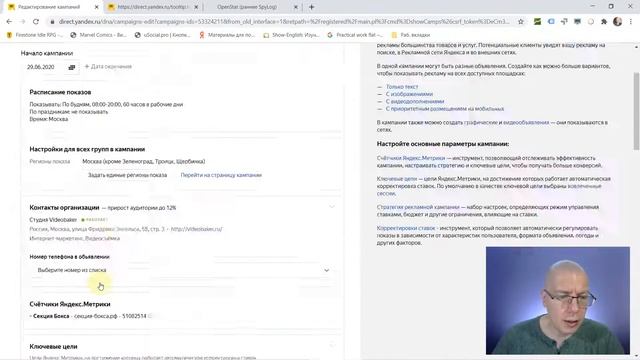Go back using browser back arrow
Image resolution: width=640 pixels, height=360 pixels.
click(x=9, y=22)
